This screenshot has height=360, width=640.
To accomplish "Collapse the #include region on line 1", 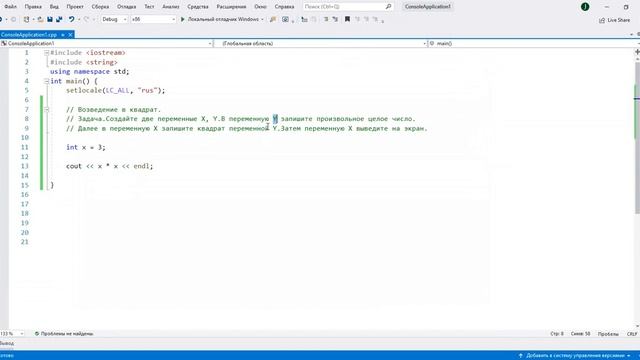I will click(x=47, y=53).
